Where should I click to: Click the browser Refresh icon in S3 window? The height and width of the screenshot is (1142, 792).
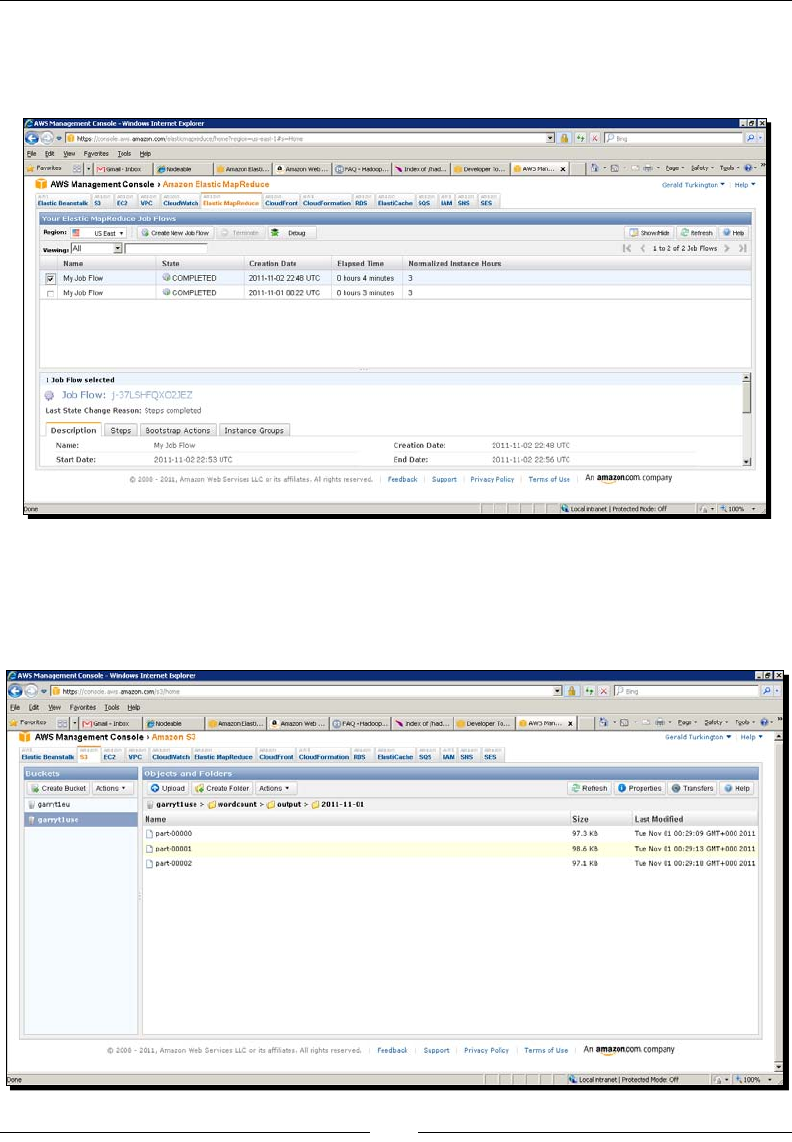pos(589,690)
